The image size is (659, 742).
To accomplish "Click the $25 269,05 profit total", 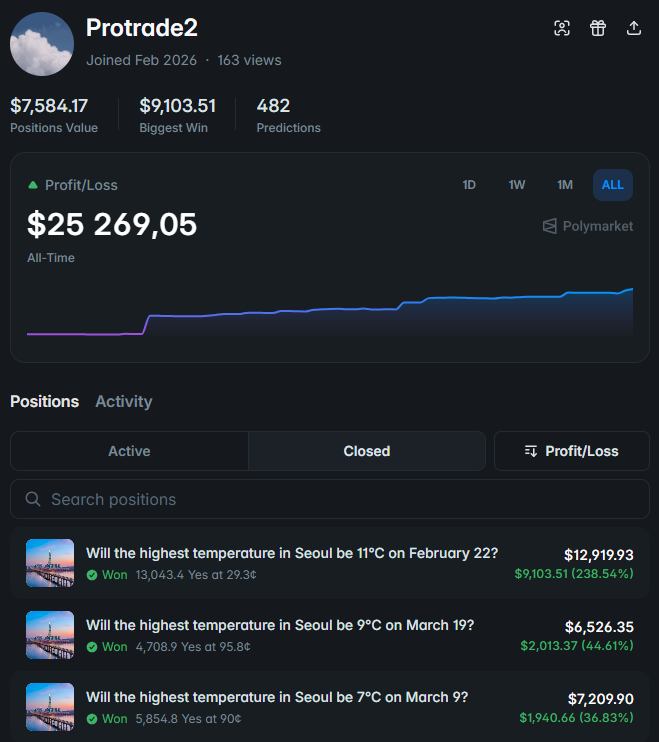I will click(112, 224).
